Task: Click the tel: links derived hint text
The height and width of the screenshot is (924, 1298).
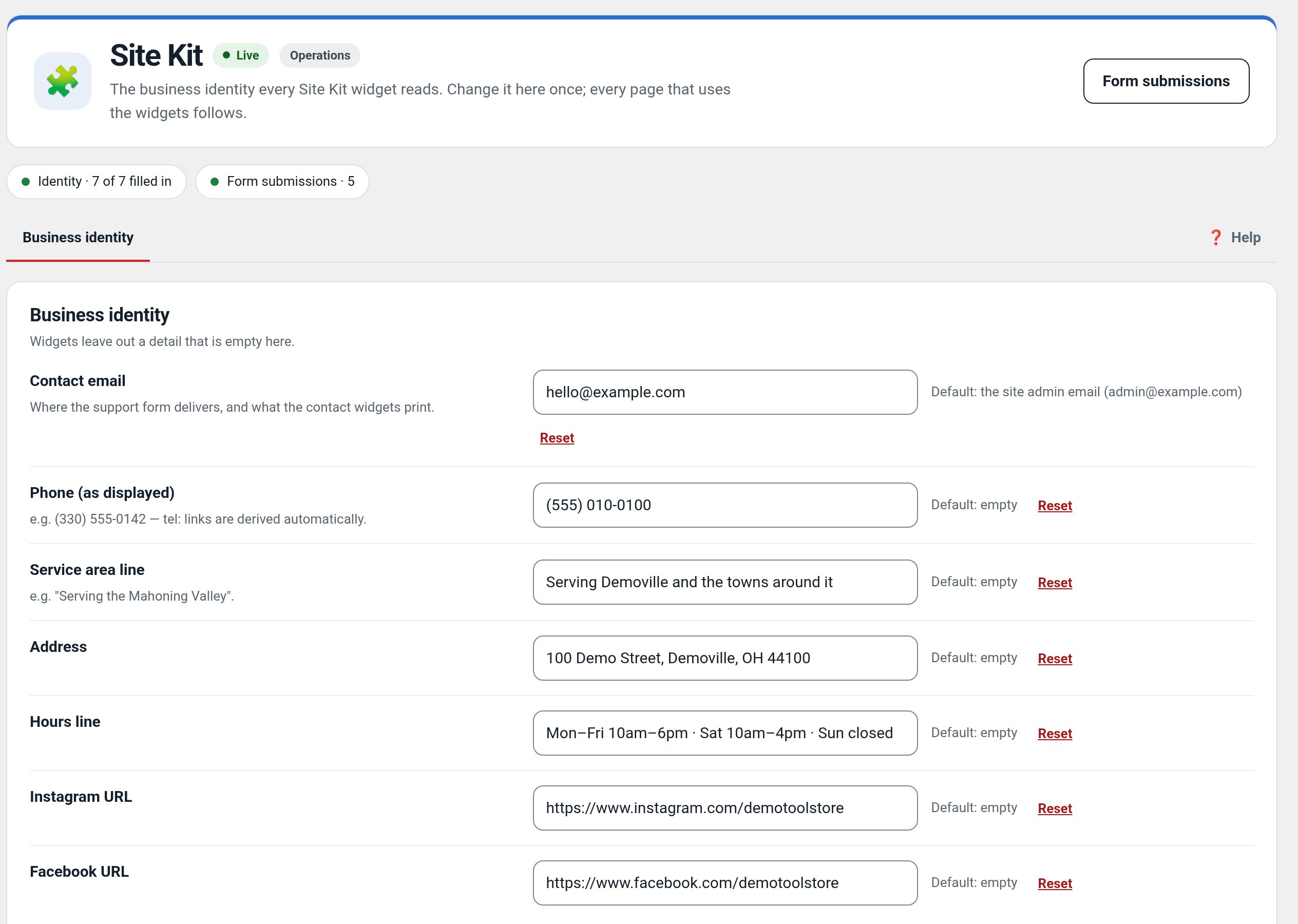Action: pyautogui.click(x=198, y=519)
